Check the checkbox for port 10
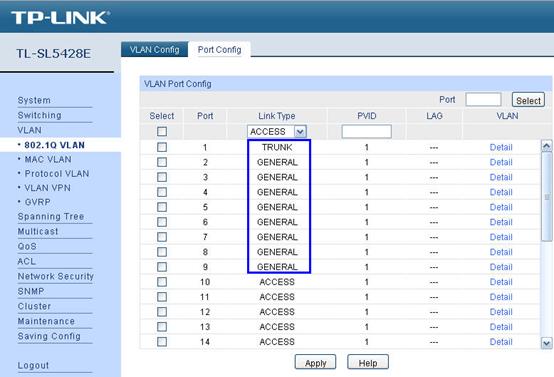The image size is (554, 377). point(162,282)
